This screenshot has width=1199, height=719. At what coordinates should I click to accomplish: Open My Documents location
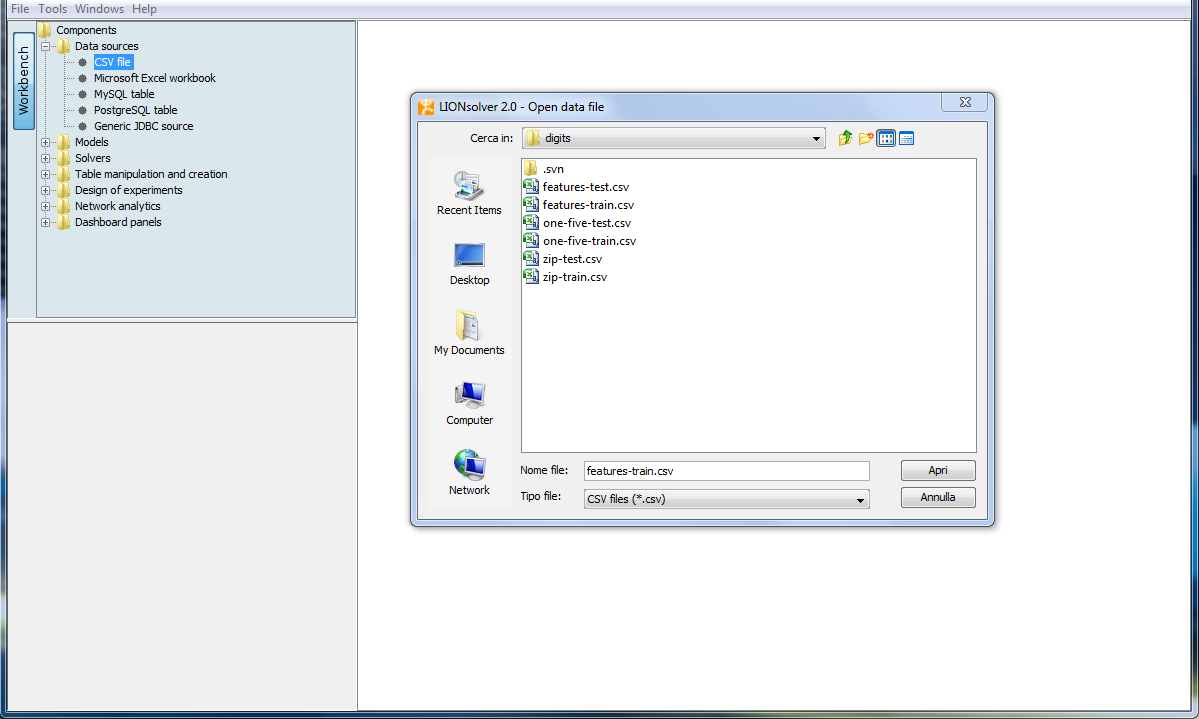click(x=469, y=333)
